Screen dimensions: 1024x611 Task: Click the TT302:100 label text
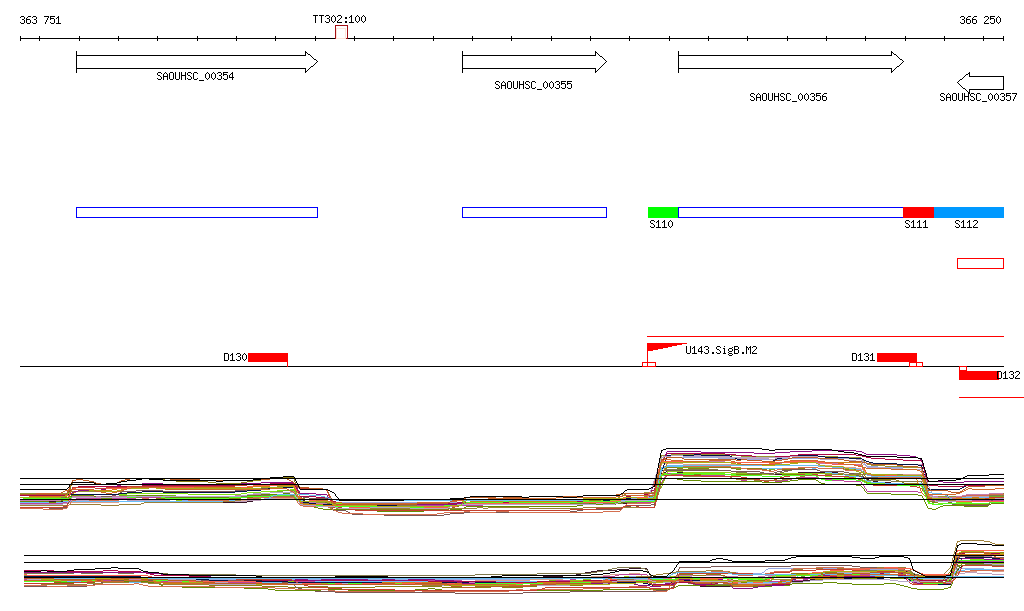[340, 19]
